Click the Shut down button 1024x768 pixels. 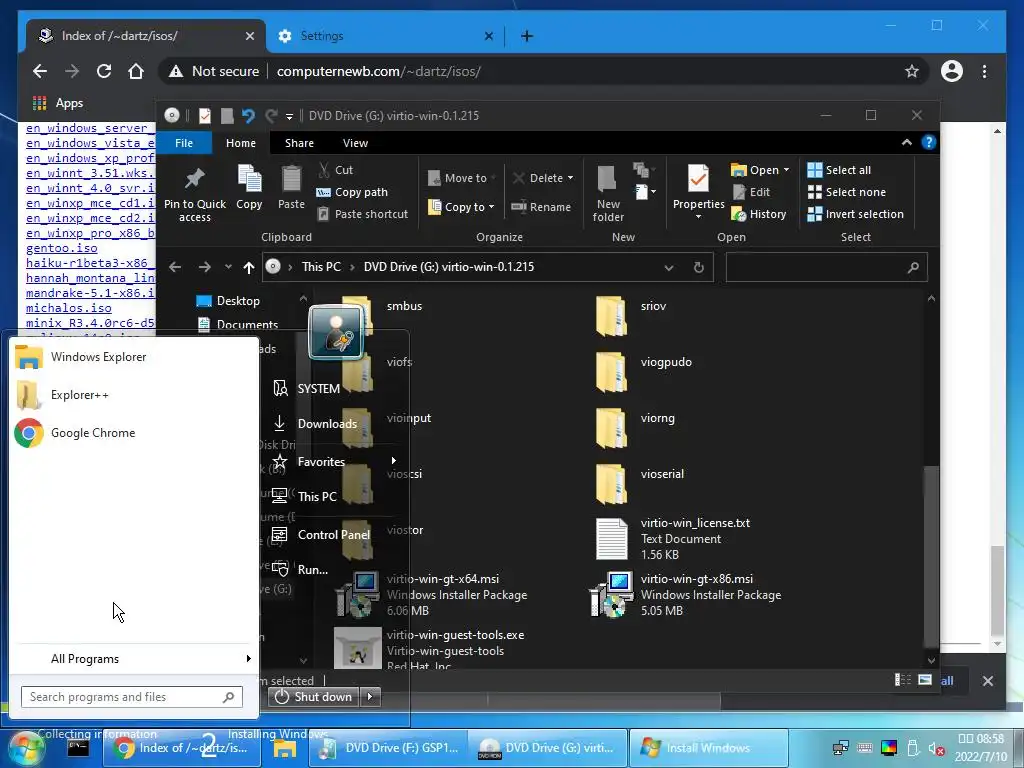pos(314,697)
